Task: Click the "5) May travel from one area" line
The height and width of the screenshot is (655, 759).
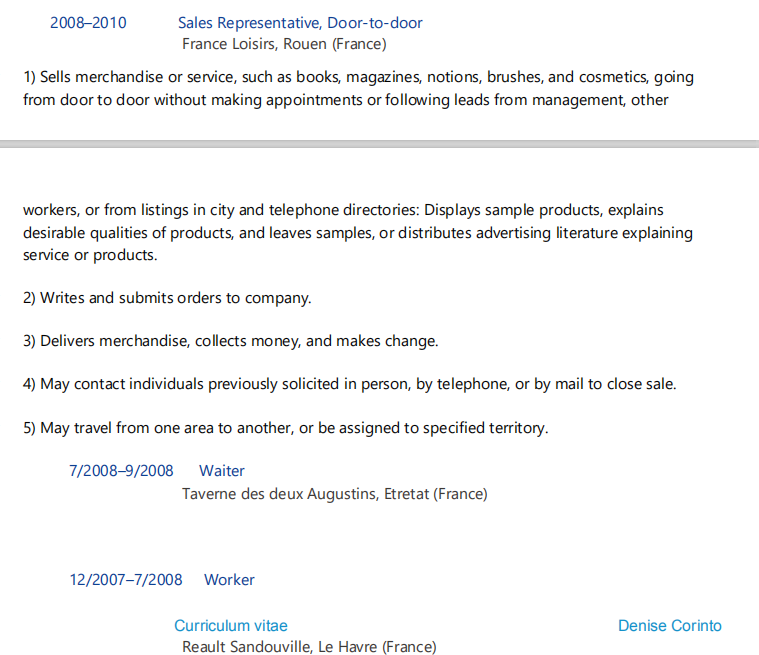Action: [286, 428]
